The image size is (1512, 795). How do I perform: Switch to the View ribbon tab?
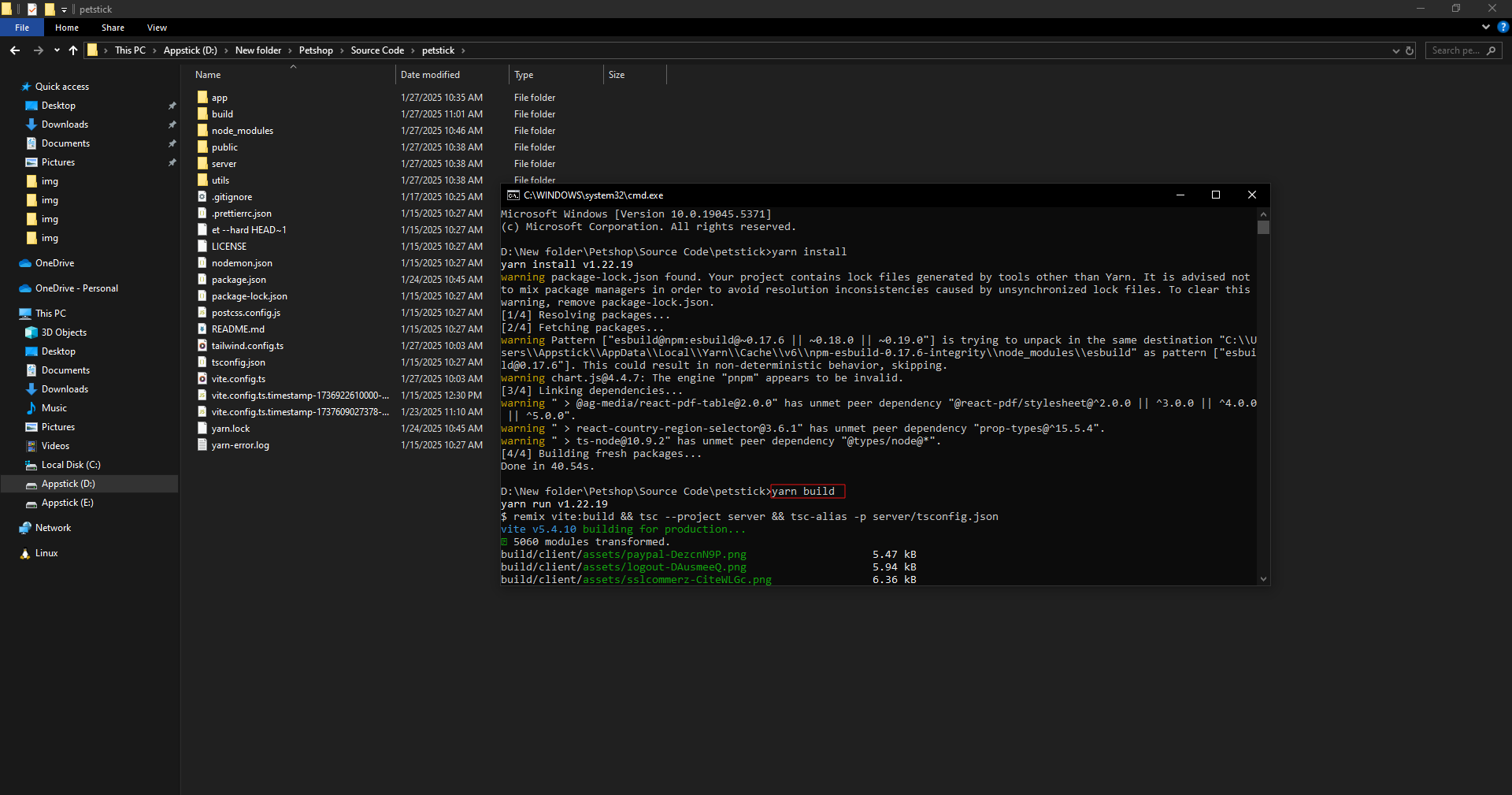click(x=157, y=28)
